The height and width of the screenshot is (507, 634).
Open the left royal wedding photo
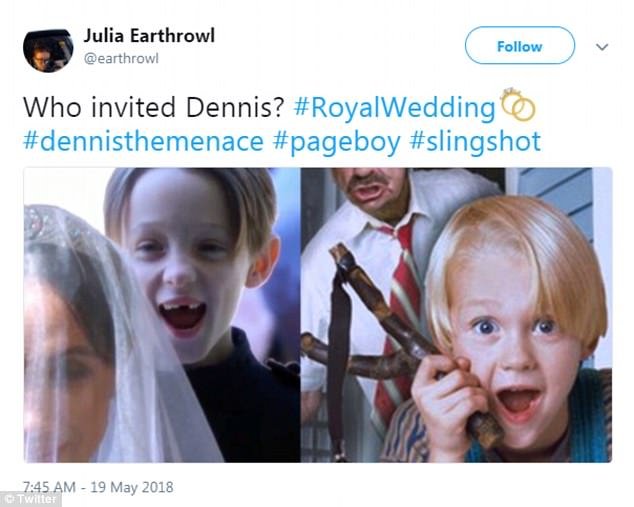[x=160, y=314]
